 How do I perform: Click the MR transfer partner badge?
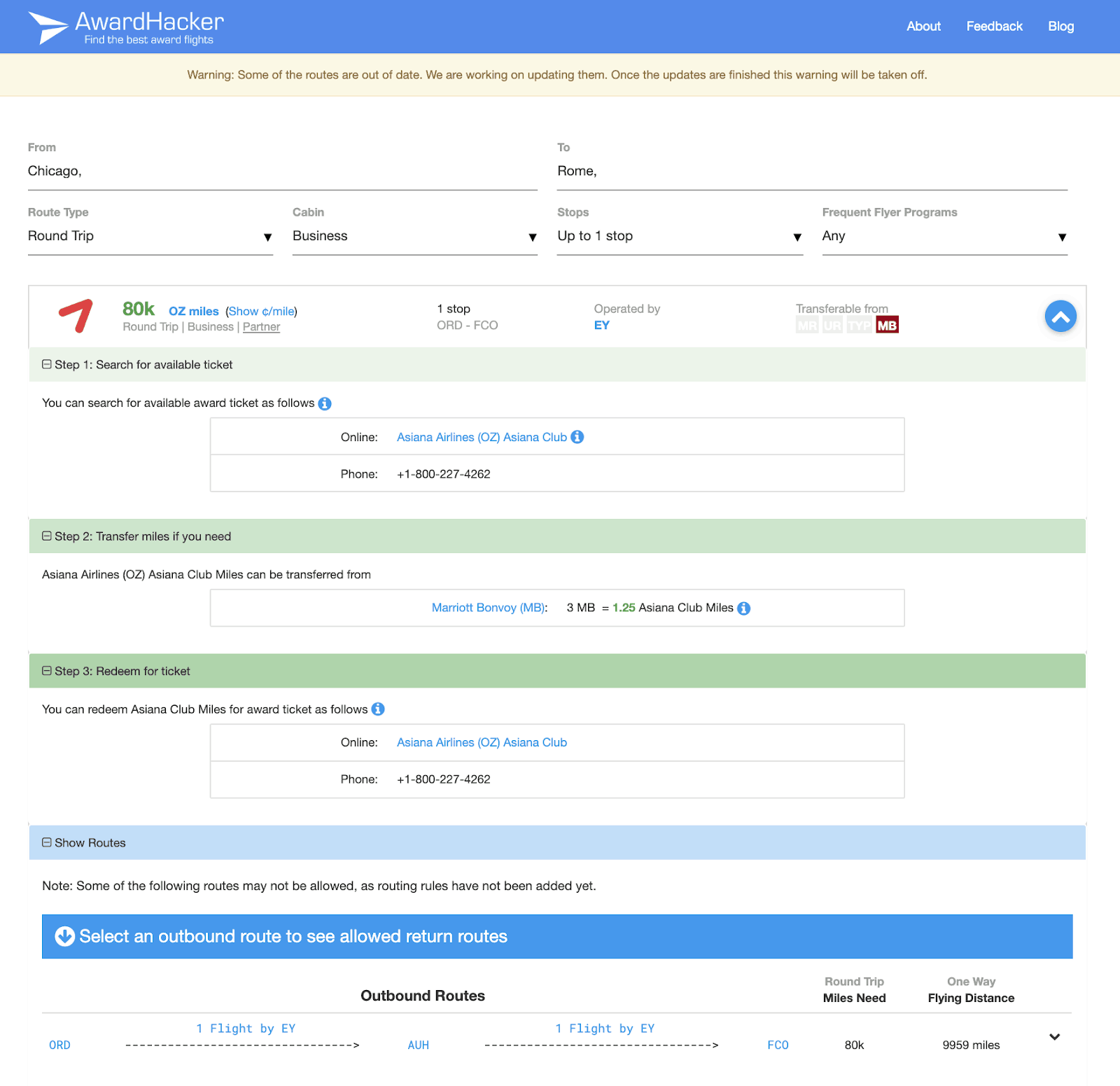(807, 326)
